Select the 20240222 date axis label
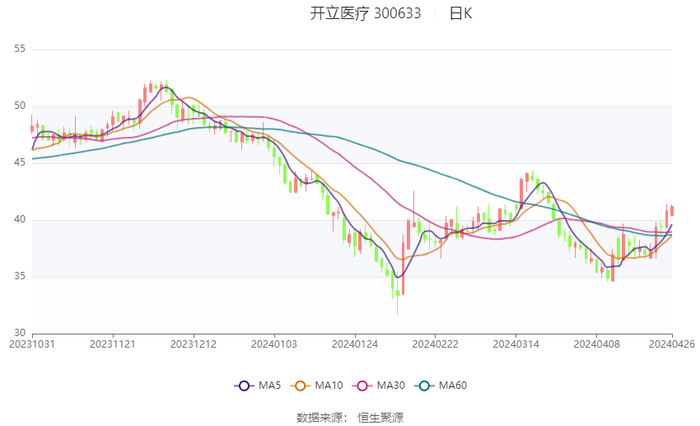The image size is (700, 426). coord(434,345)
